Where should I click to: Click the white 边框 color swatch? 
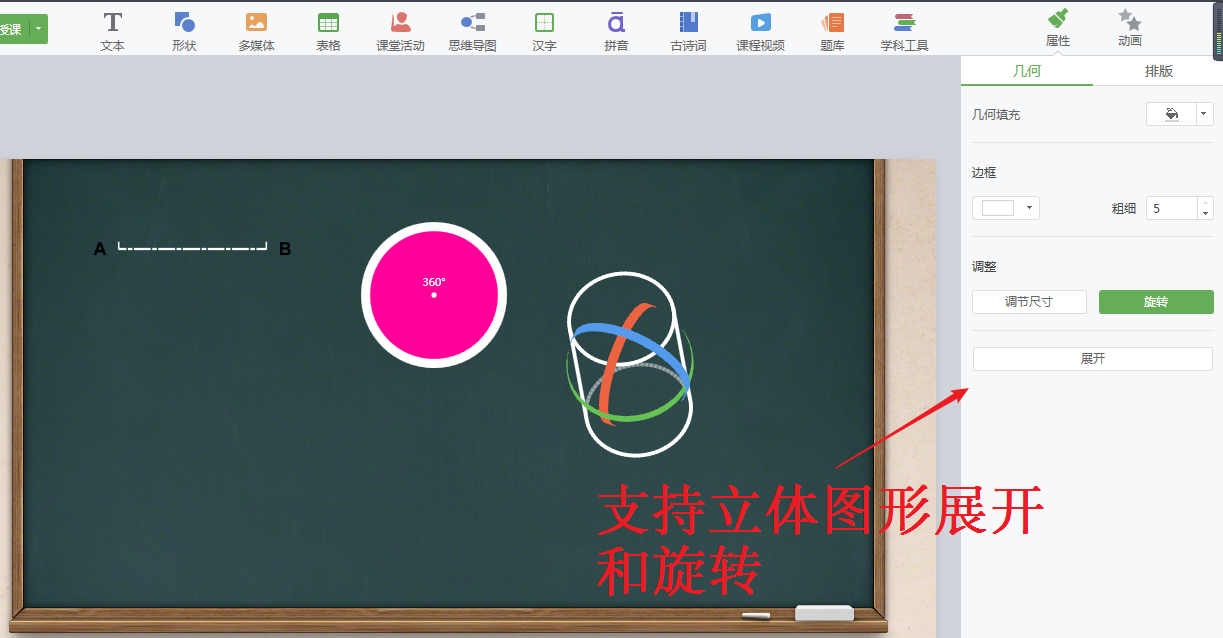click(x=997, y=208)
